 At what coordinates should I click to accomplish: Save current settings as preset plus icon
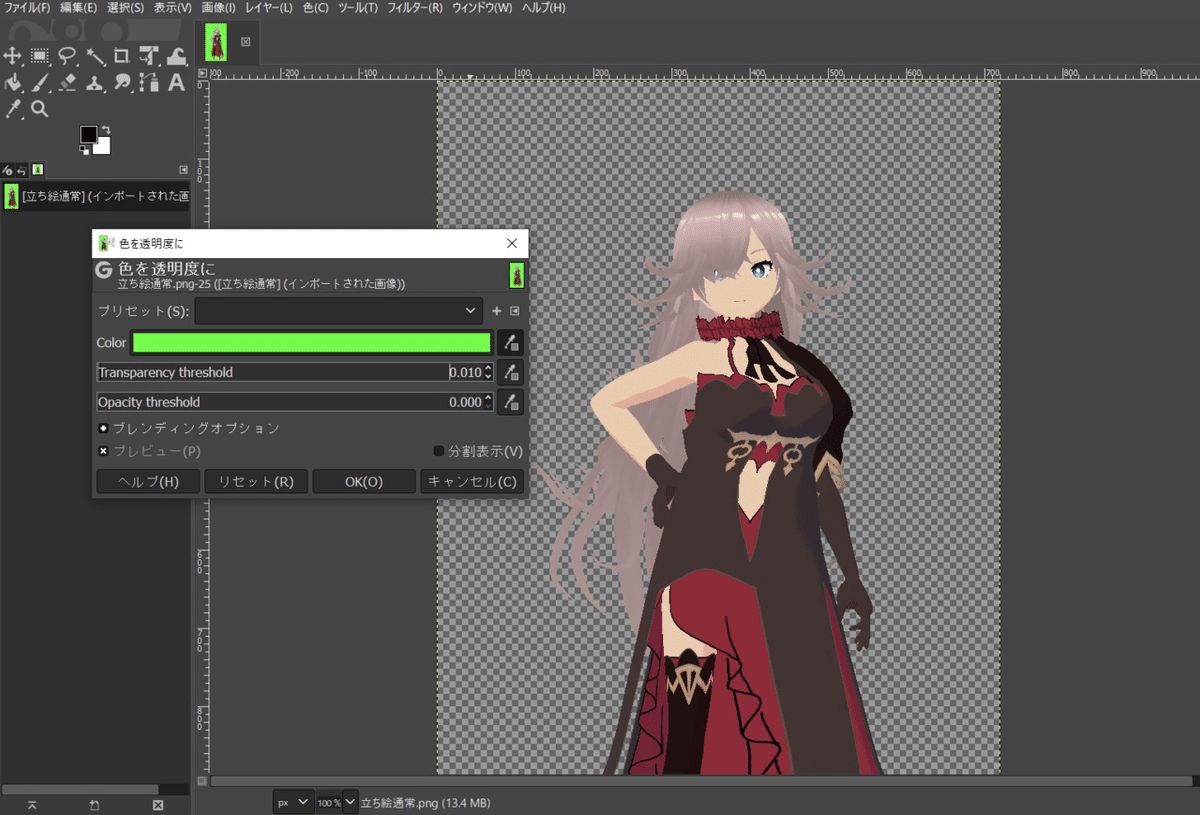497,311
